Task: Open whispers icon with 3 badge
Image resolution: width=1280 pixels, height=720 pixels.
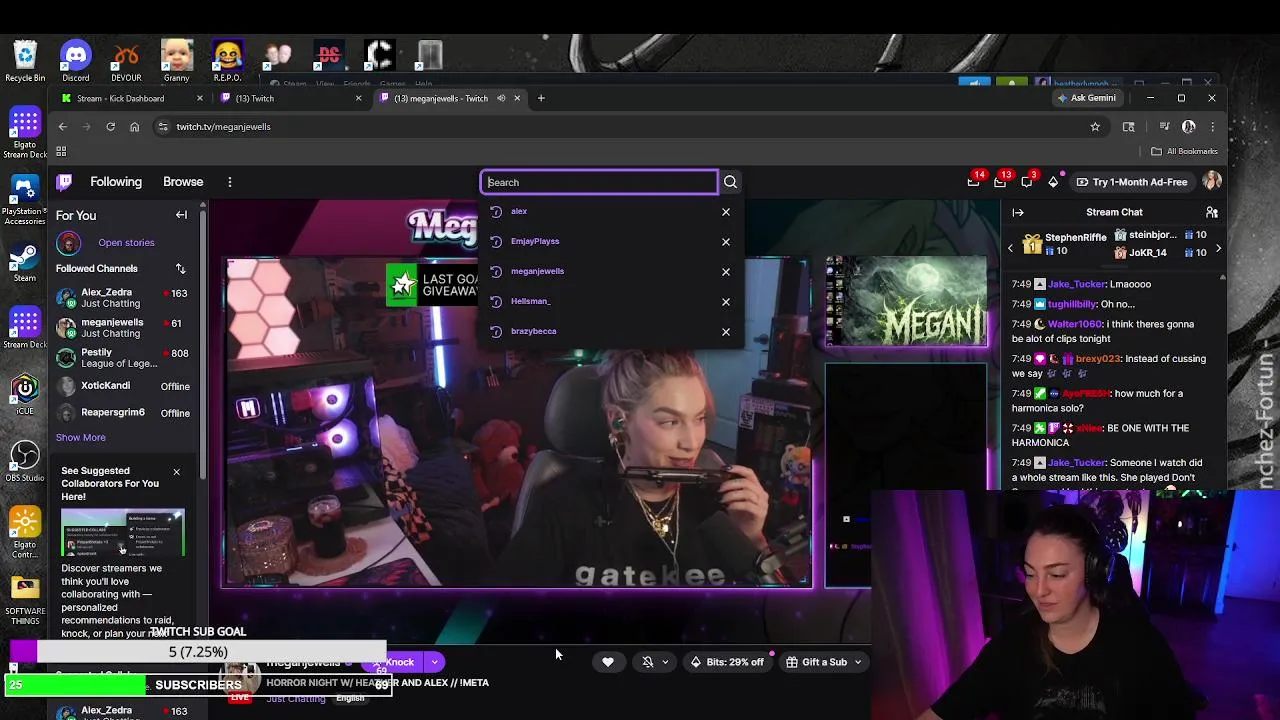Action: [1027, 182]
